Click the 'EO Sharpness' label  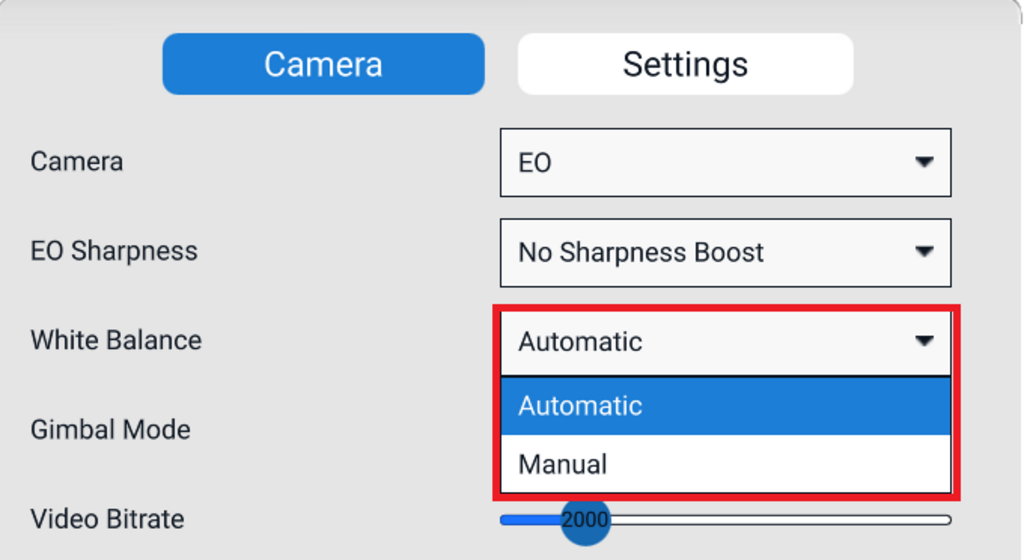[114, 251]
